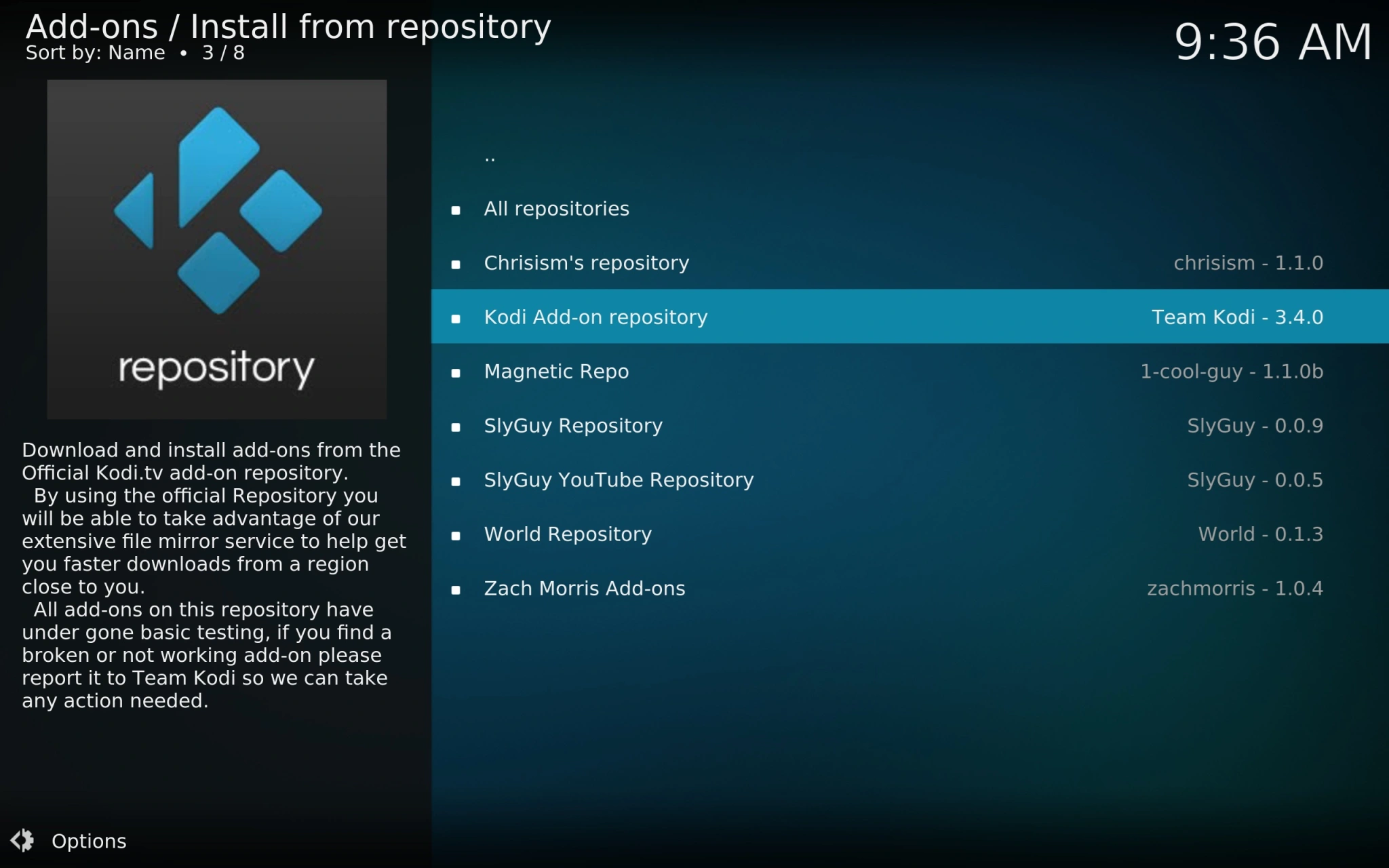Click the zachmorris - 1.0.4 version label
This screenshot has height=868, width=1389.
[x=1234, y=589]
